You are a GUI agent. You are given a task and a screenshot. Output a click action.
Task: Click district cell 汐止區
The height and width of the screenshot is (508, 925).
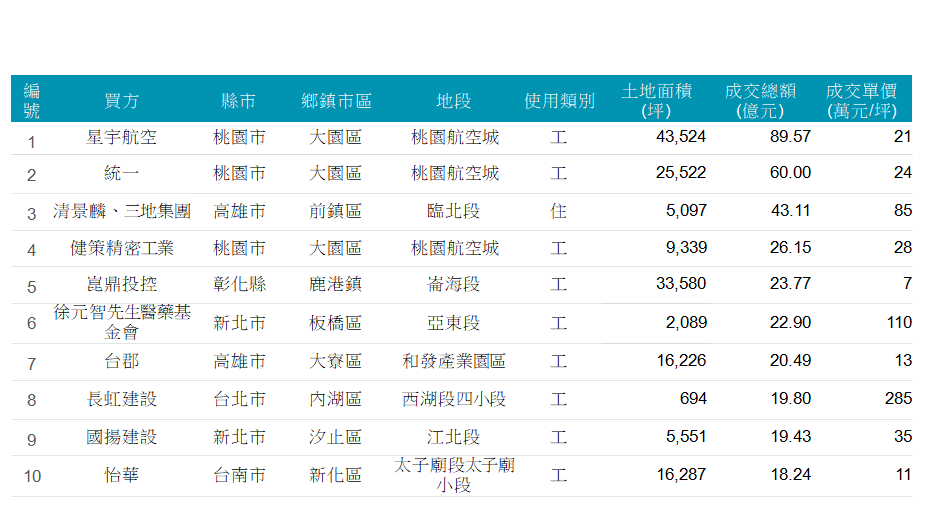pyautogui.click(x=336, y=437)
